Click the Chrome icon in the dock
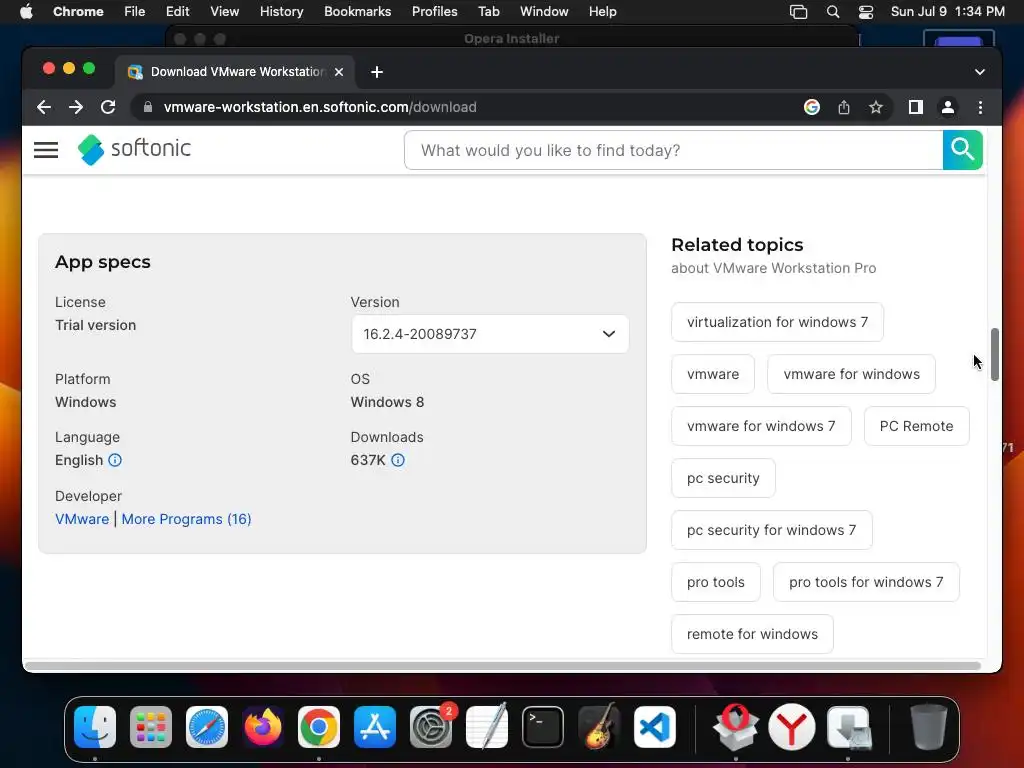Viewport: 1024px width, 768px height. pos(319,727)
